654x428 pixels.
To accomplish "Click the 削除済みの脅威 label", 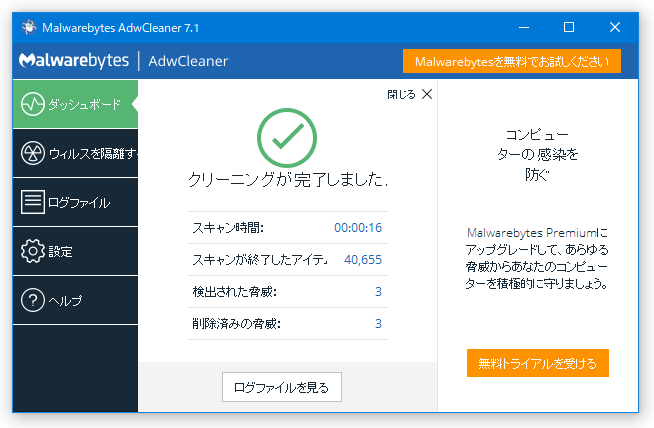I will pyautogui.click(x=236, y=323).
